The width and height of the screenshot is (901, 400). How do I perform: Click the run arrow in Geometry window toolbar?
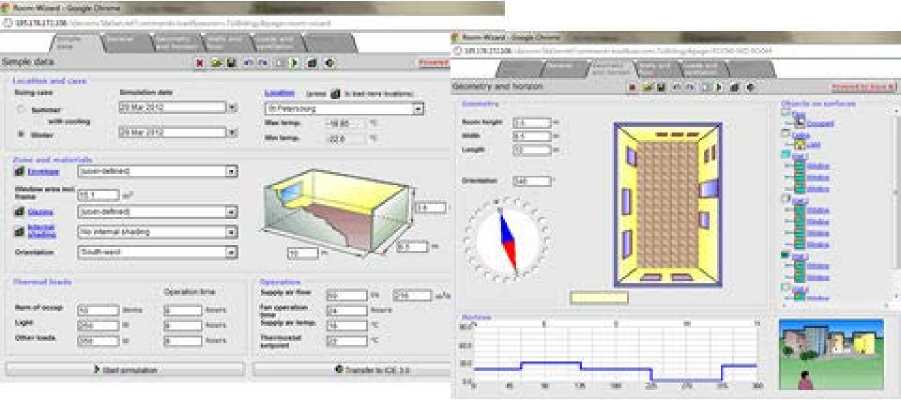pos(718,87)
